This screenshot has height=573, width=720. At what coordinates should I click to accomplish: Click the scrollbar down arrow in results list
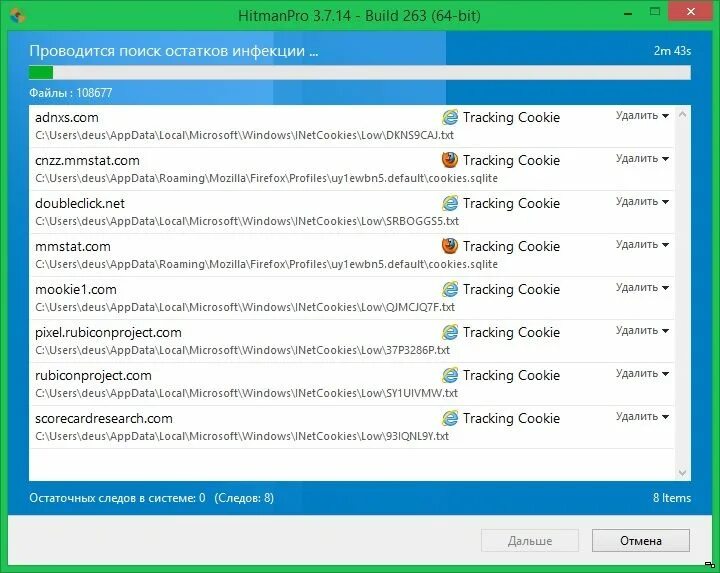pyautogui.click(x=682, y=472)
